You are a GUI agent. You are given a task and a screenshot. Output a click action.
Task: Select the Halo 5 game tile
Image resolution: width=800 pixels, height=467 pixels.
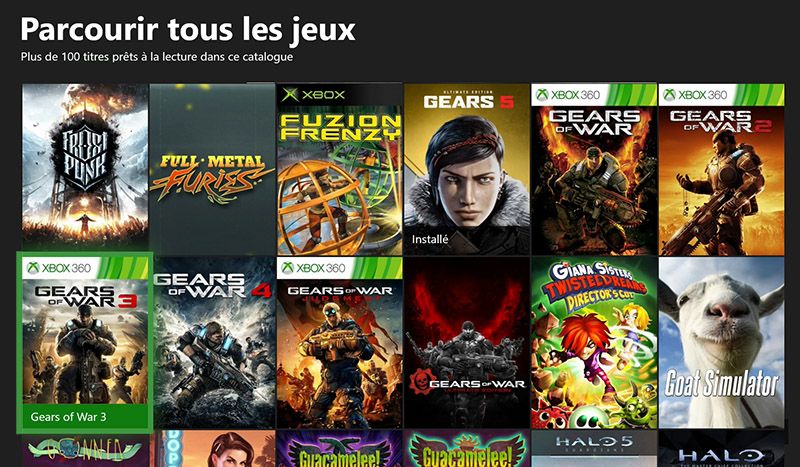point(594,449)
